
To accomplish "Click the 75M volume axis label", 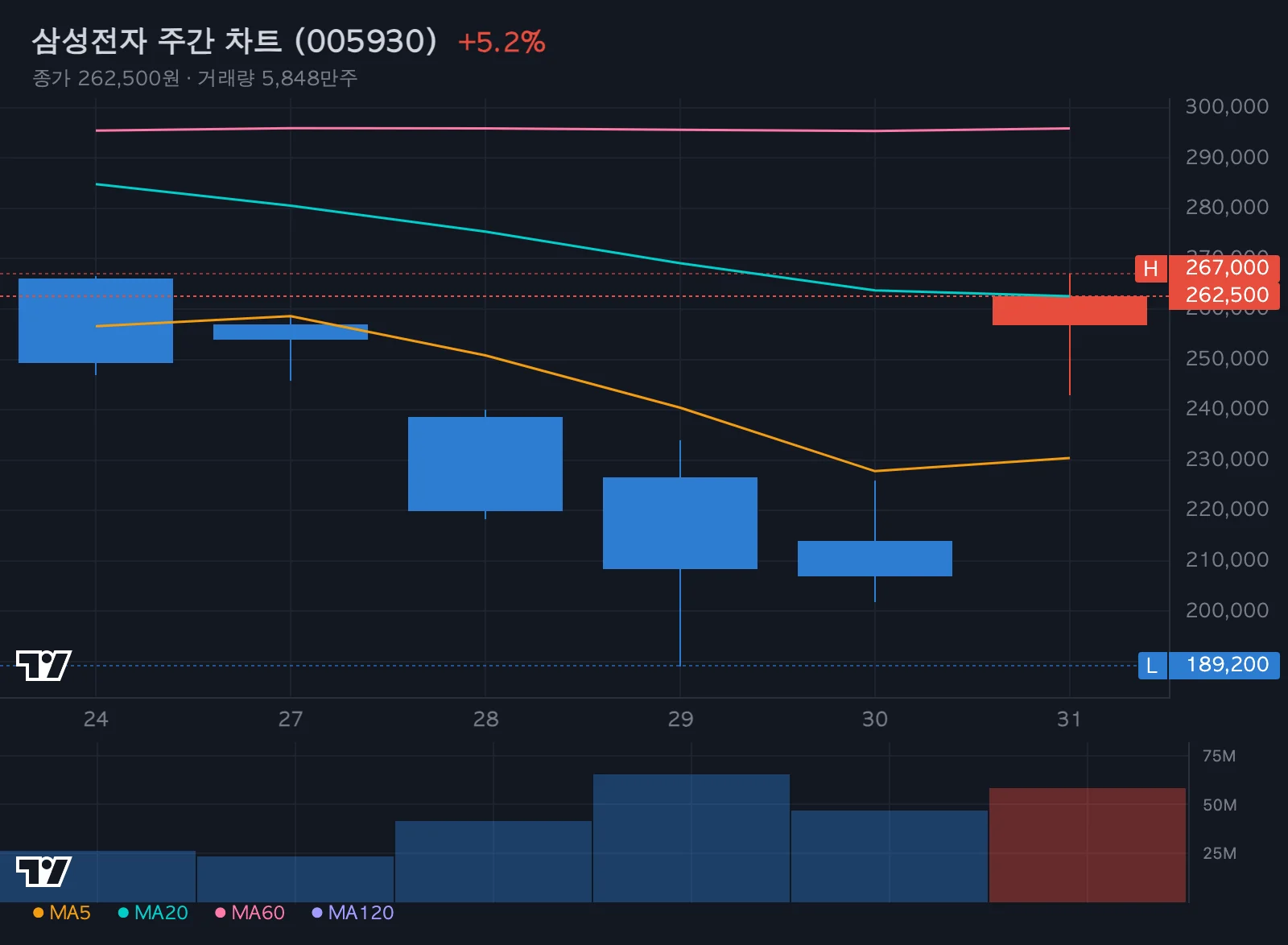I will click(1219, 756).
